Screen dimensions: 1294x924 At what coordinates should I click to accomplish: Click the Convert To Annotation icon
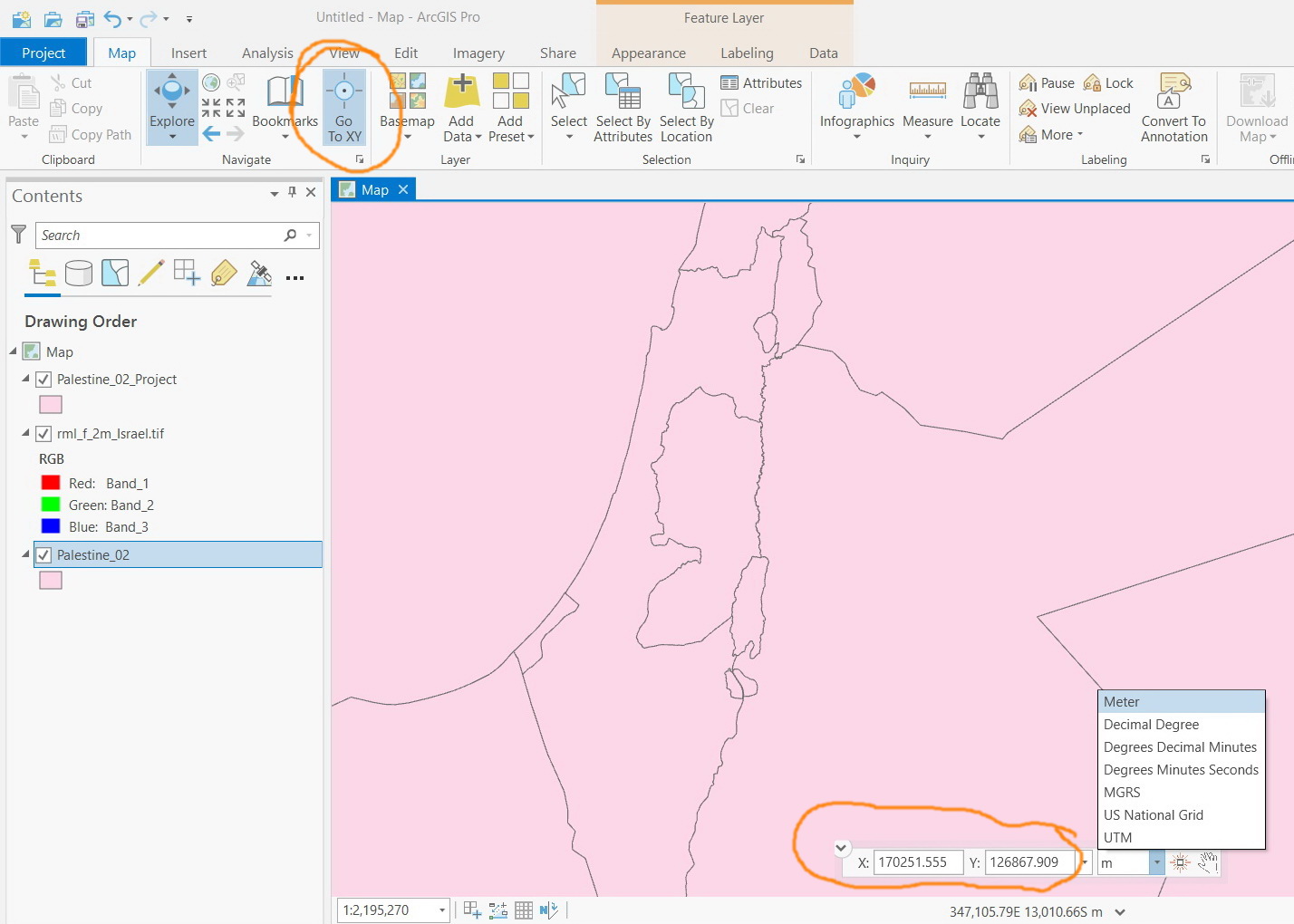point(1174,107)
